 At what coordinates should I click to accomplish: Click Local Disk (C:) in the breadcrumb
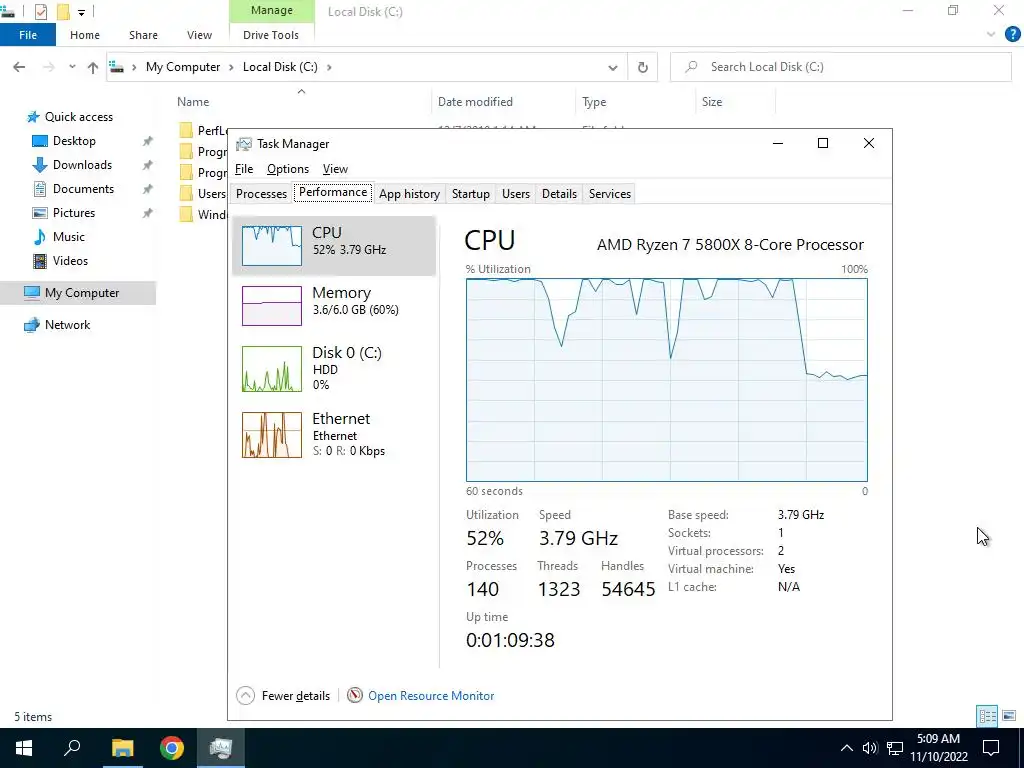click(280, 67)
